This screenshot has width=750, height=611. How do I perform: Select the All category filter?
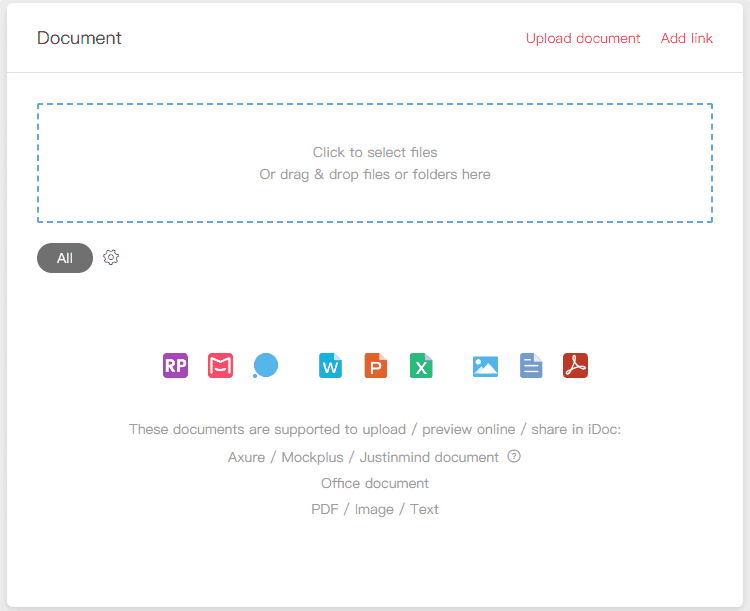pyautogui.click(x=65, y=258)
